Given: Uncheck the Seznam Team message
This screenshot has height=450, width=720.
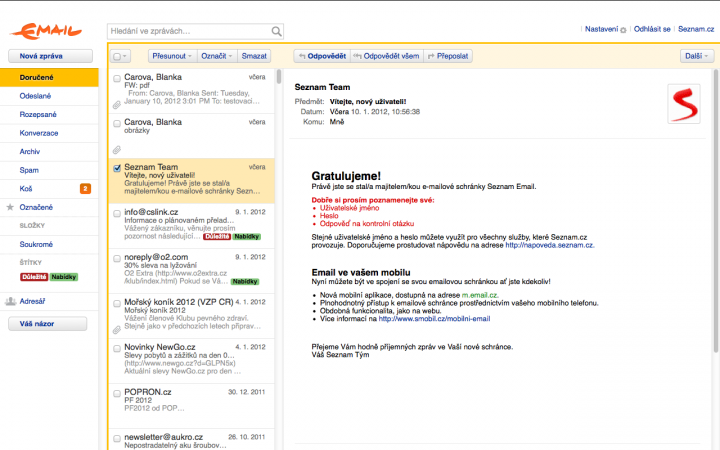Looking at the screenshot, I should (117, 168).
